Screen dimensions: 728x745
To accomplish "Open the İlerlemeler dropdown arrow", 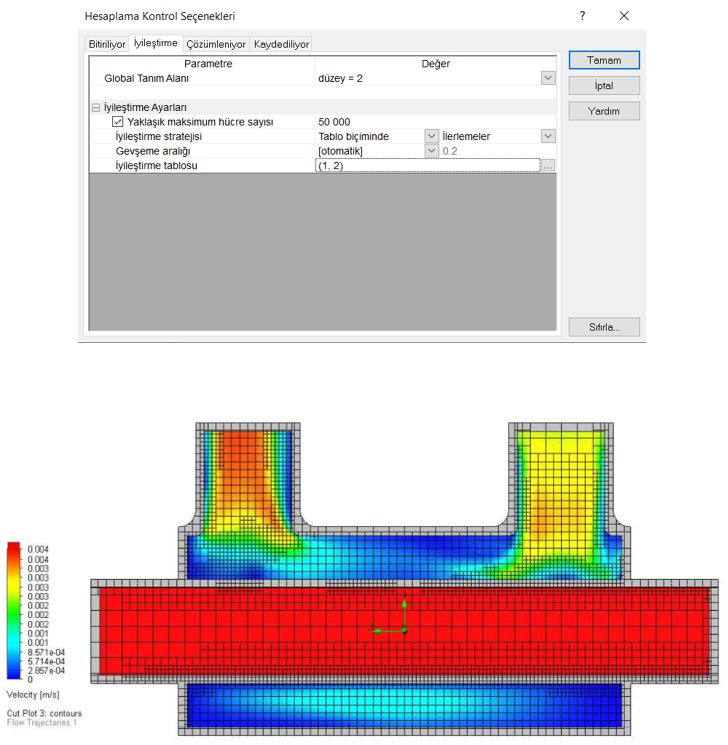I will pyautogui.click(x=547, y=136).
